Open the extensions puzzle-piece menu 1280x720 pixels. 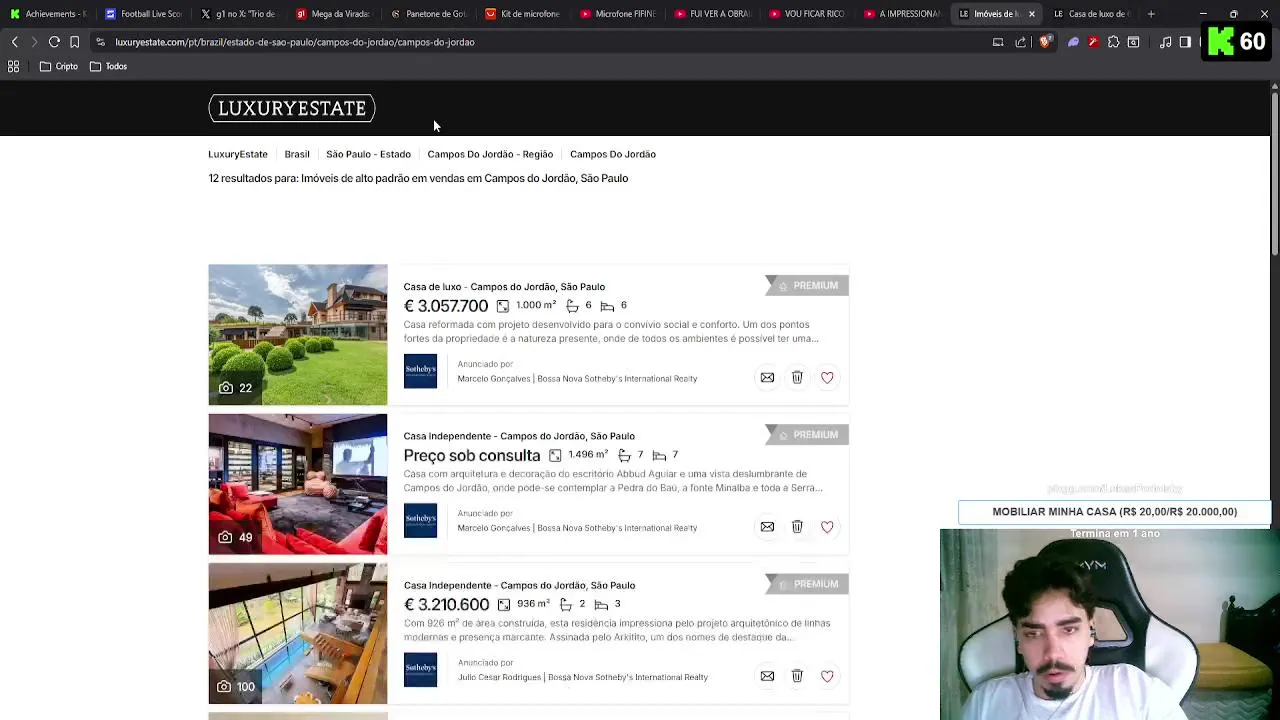click(x=1113, y=42)
